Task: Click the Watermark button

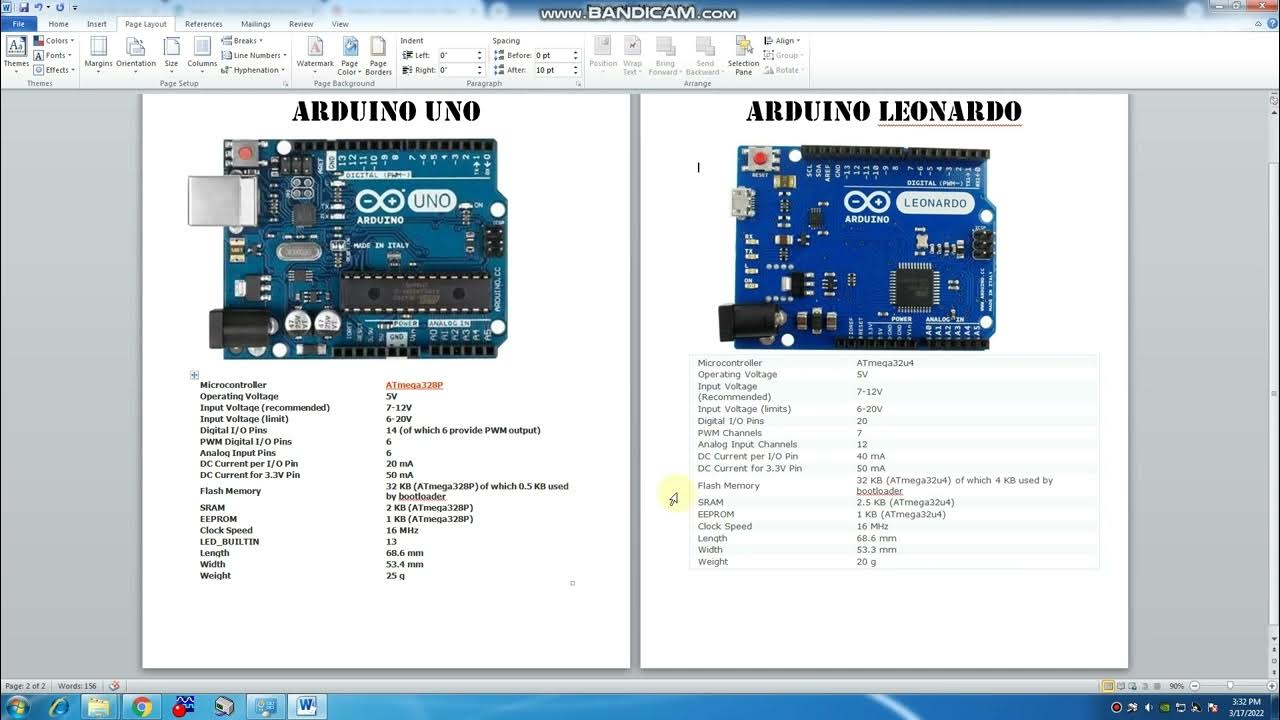Action: pos(315,53)
